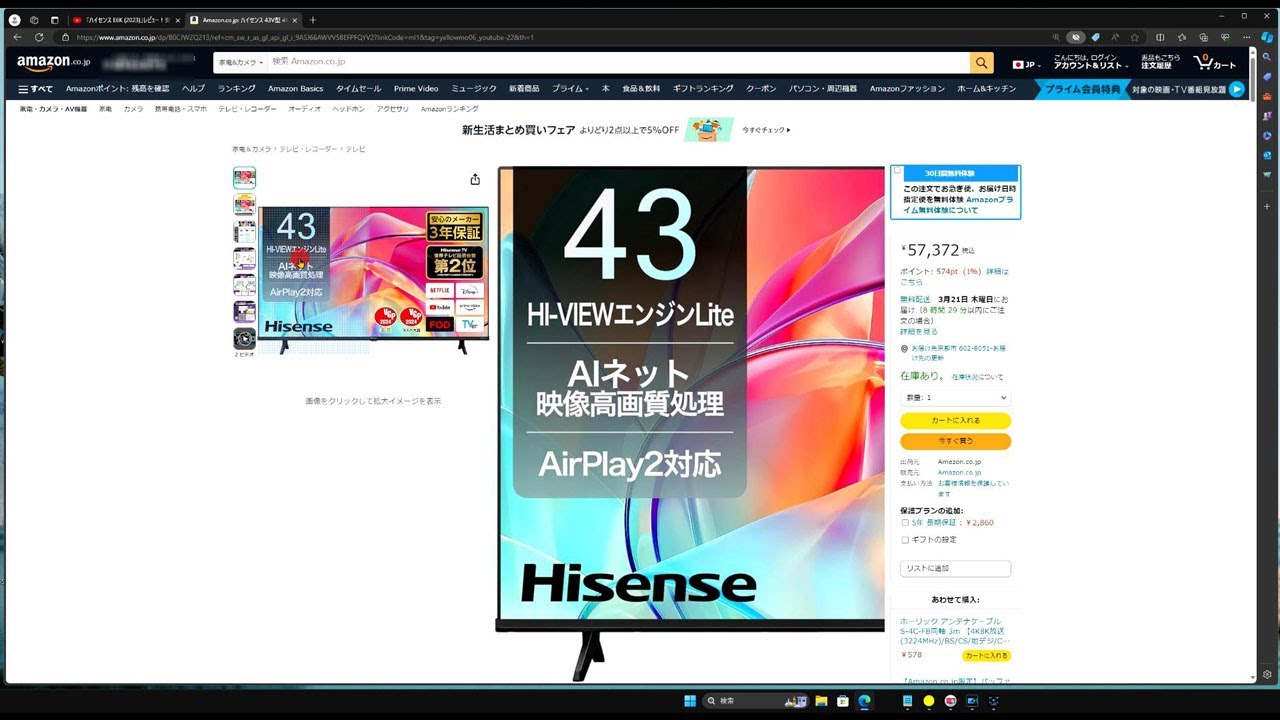Click the browser back arrow

click(16, 37)
